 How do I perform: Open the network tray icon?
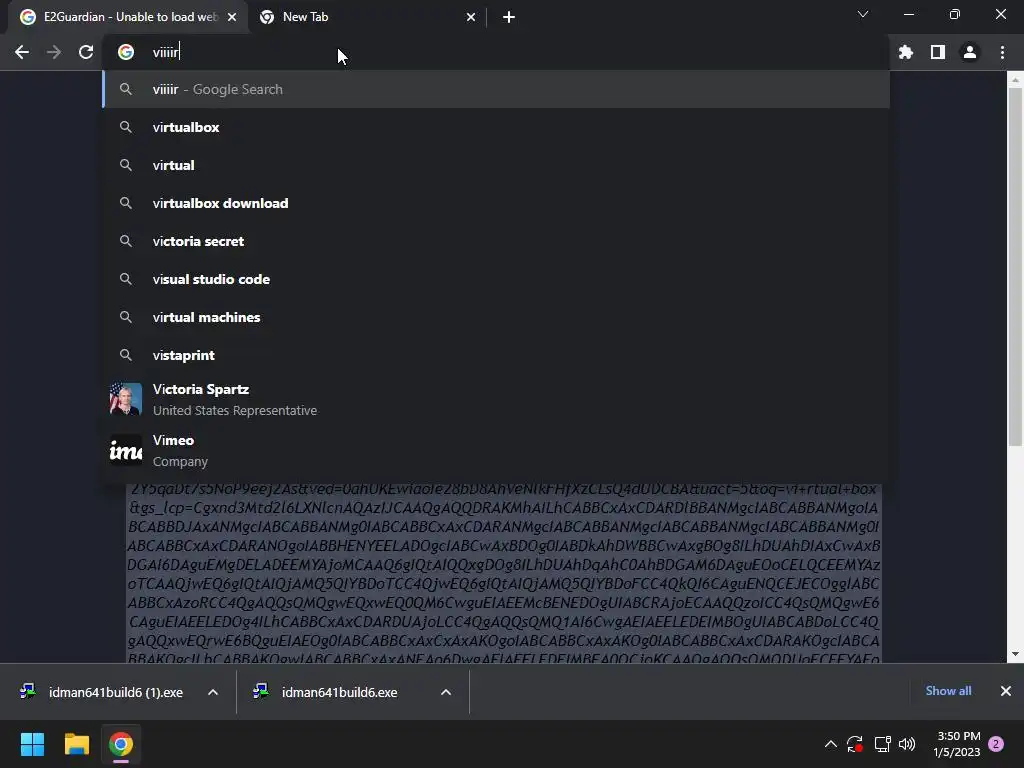(x=882, y=744)
